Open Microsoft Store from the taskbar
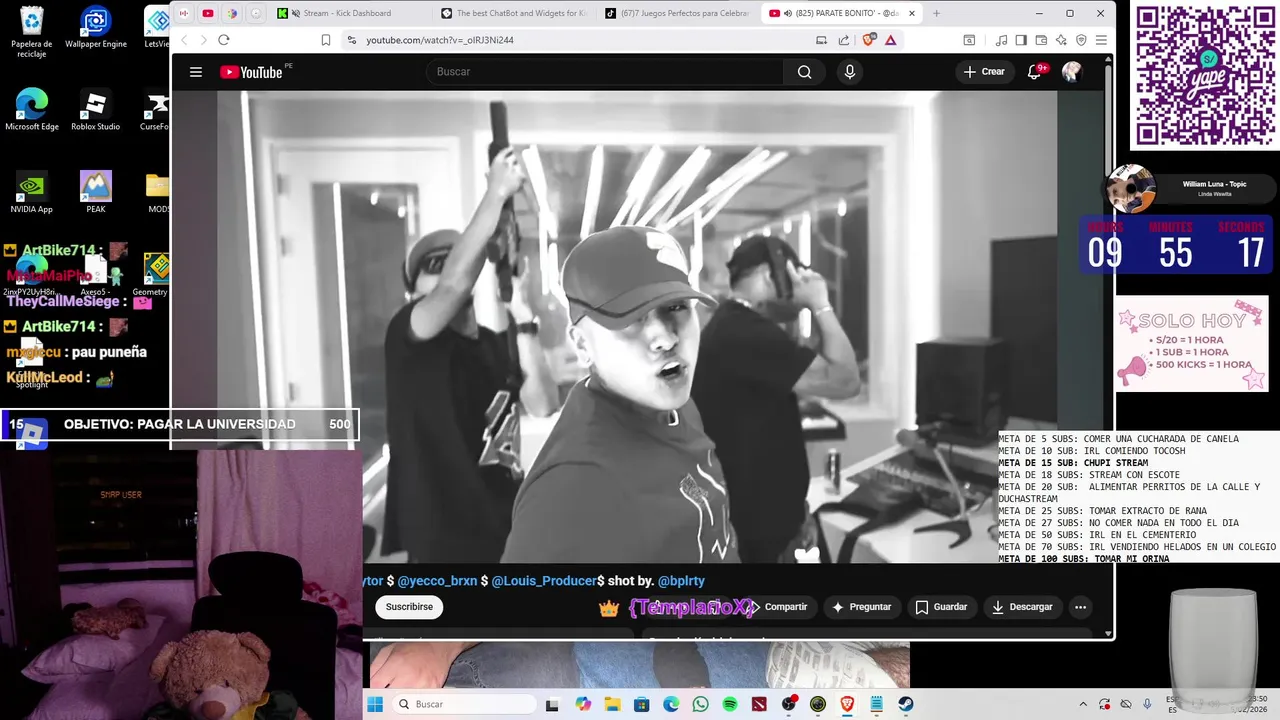 [x=641, y=704]
